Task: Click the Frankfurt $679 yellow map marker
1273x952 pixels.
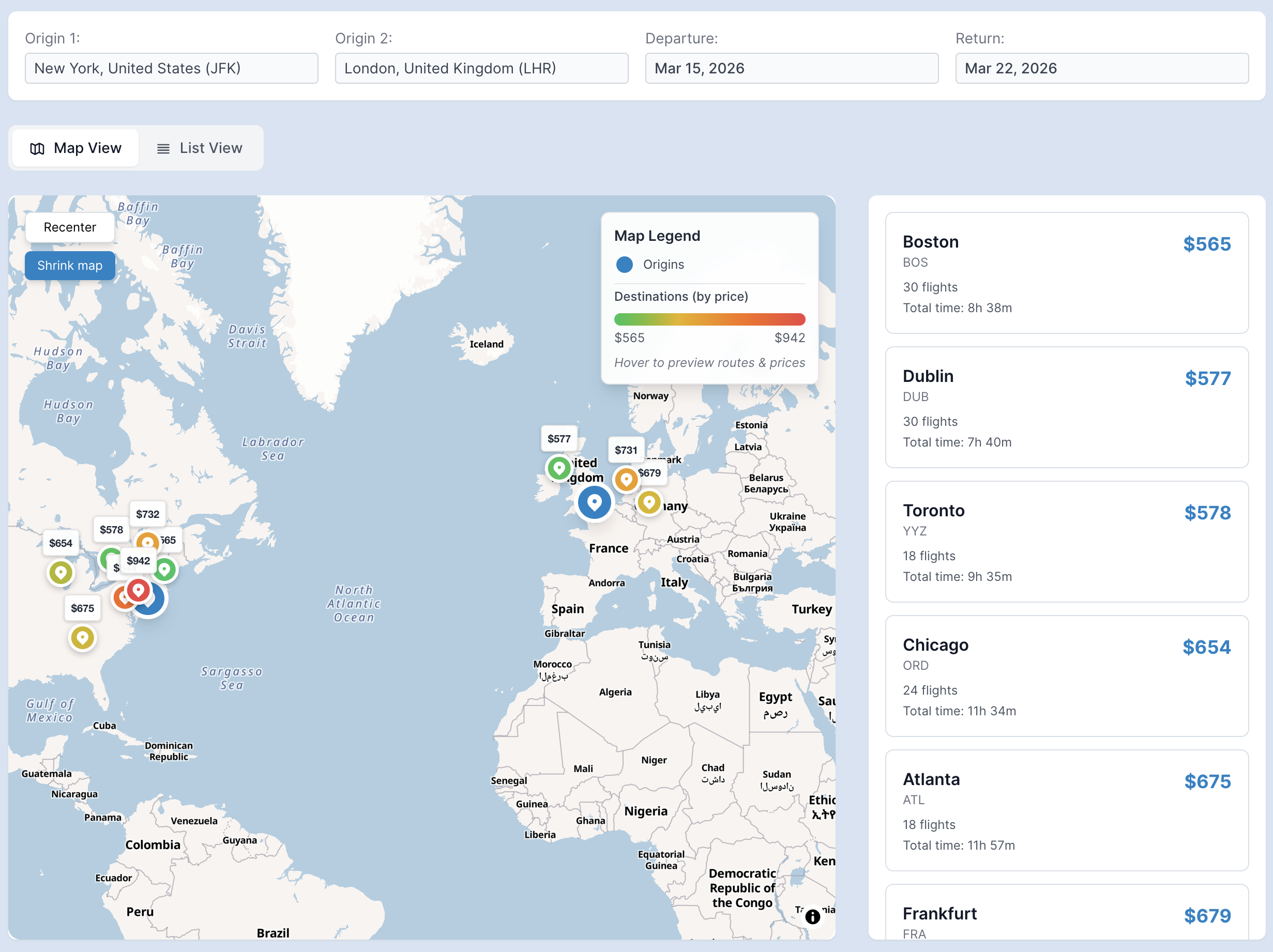Action: click(x=649, y=503)
